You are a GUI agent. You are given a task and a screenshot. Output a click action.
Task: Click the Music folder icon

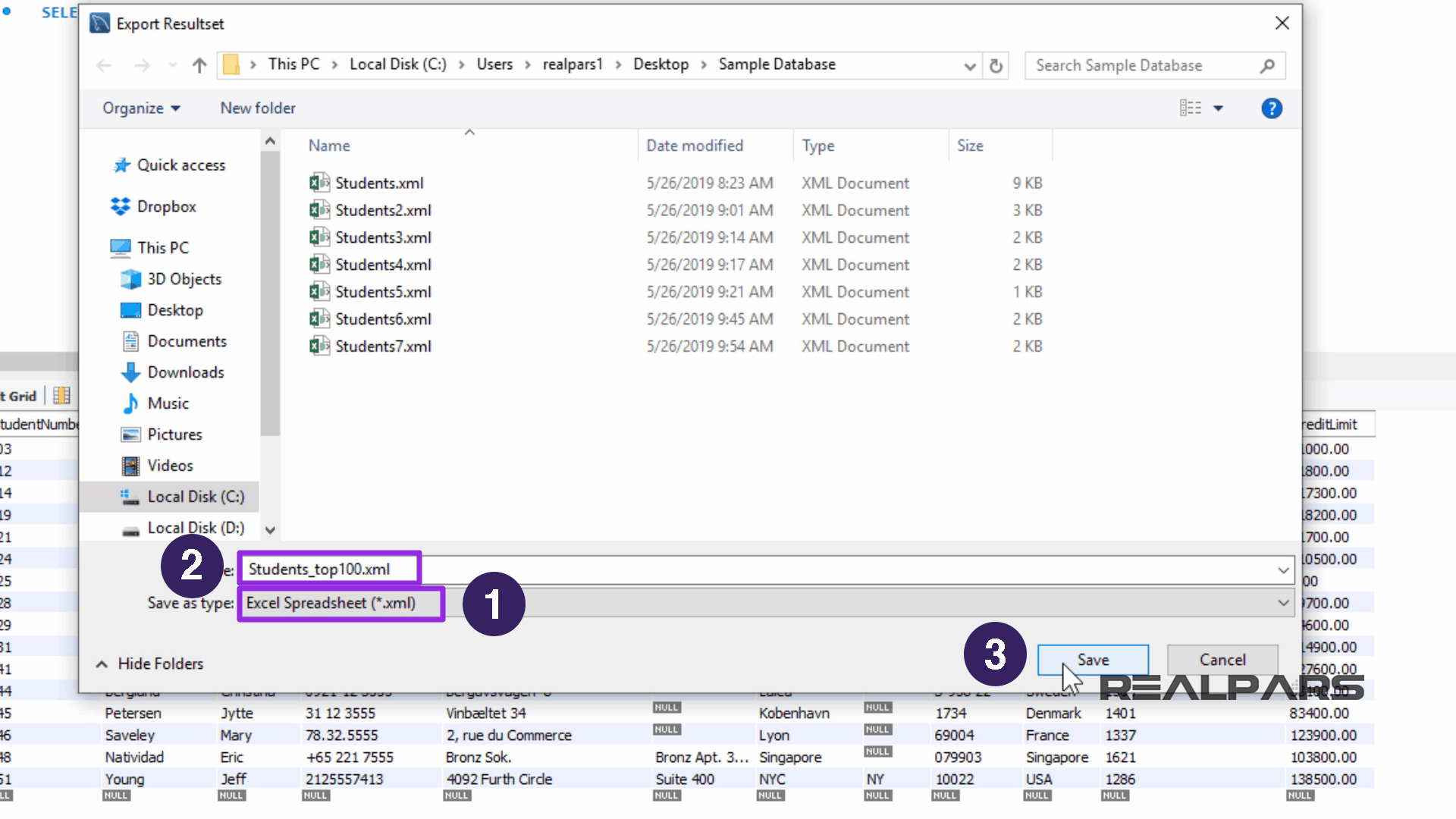pos(130,403)
